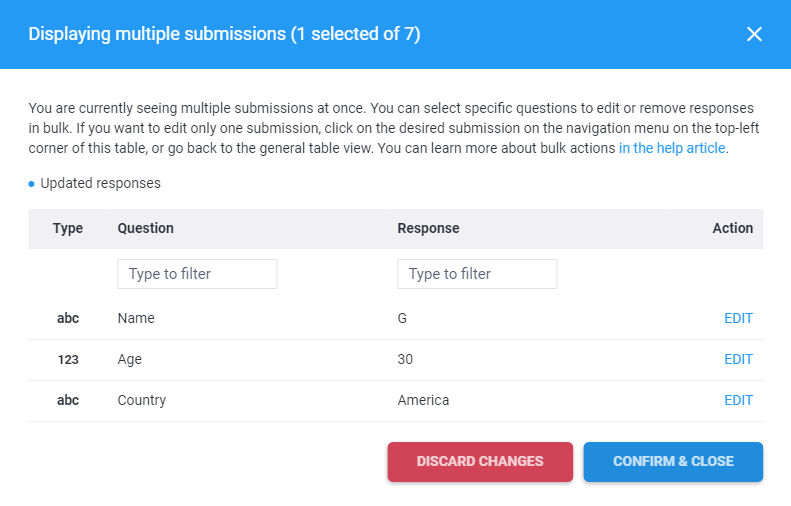Focus the Response filter input
Viewport: 791px width, 506px height.
pyautogui.click(x=477, y=274)
